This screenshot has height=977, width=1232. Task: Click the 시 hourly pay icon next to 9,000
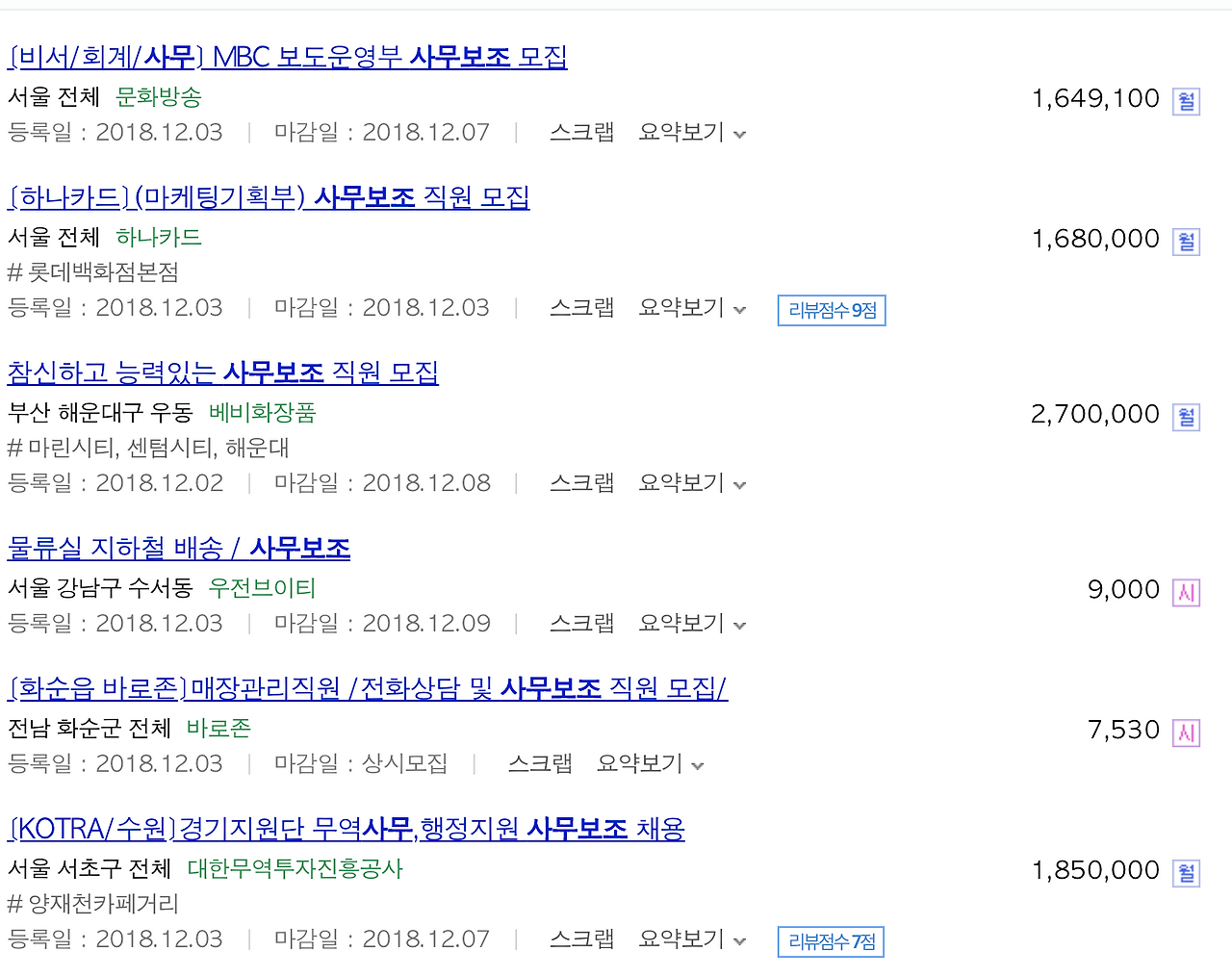coord(1187,592)
